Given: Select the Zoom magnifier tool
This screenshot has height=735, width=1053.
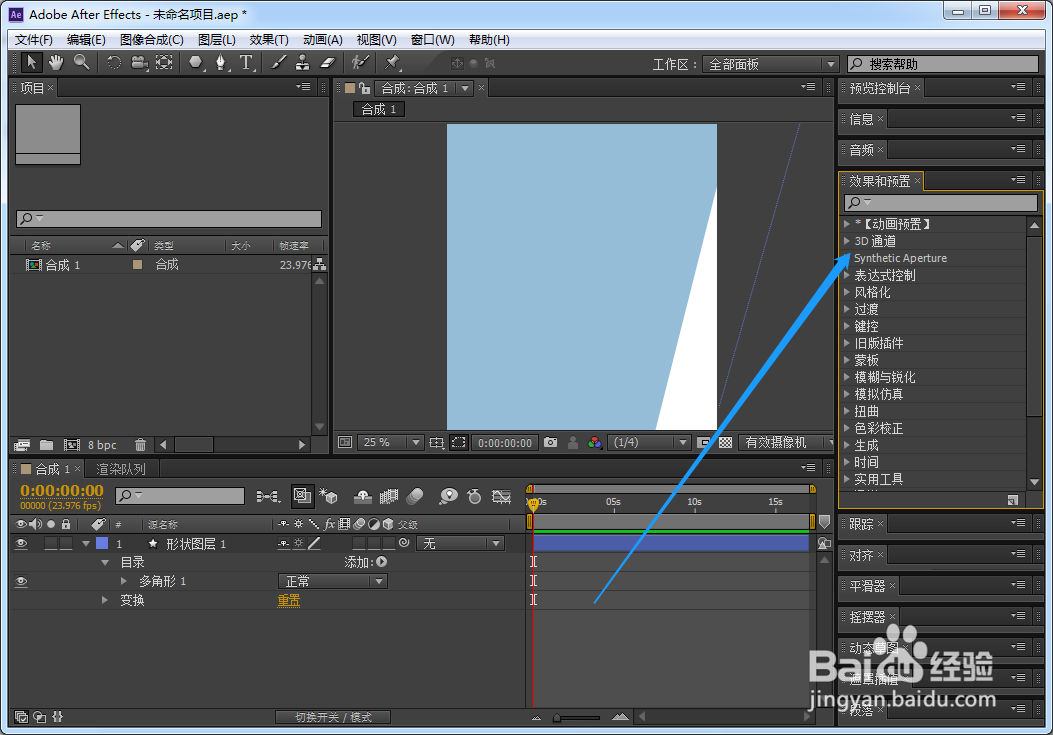Looking at the screenshot, I should (81, 63).
